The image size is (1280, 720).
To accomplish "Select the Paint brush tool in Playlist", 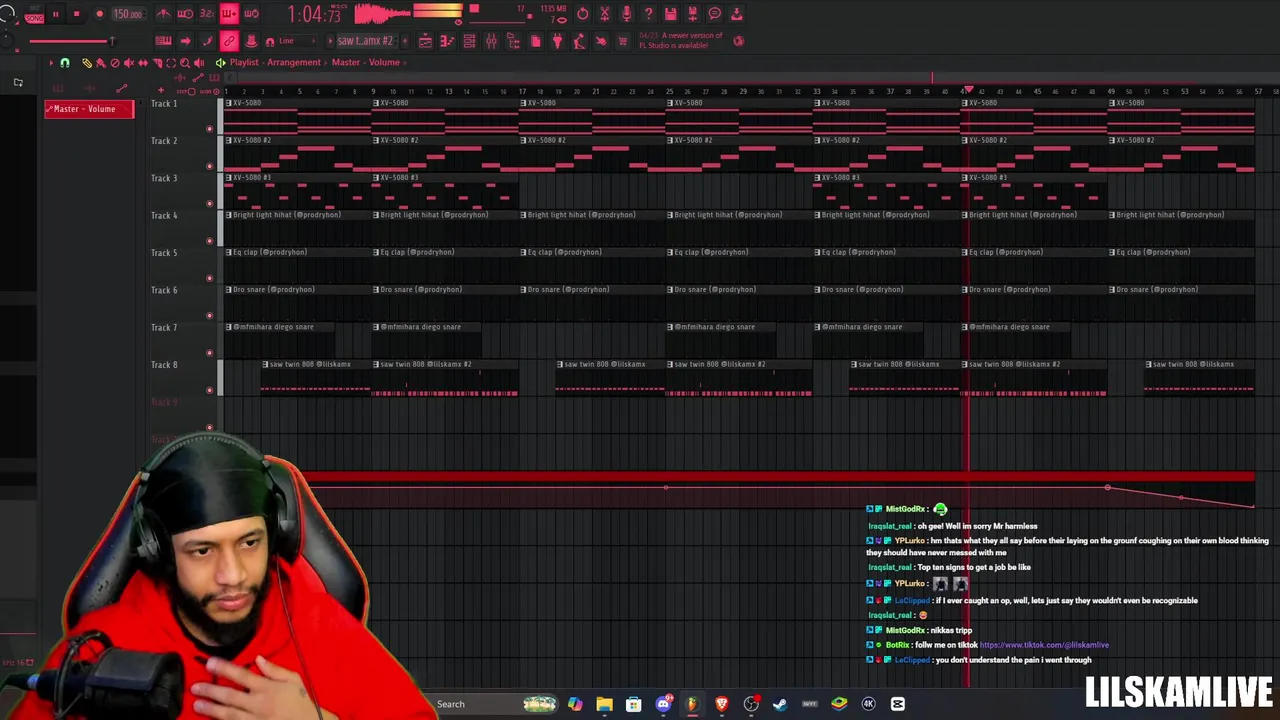I will pos(101,62).
